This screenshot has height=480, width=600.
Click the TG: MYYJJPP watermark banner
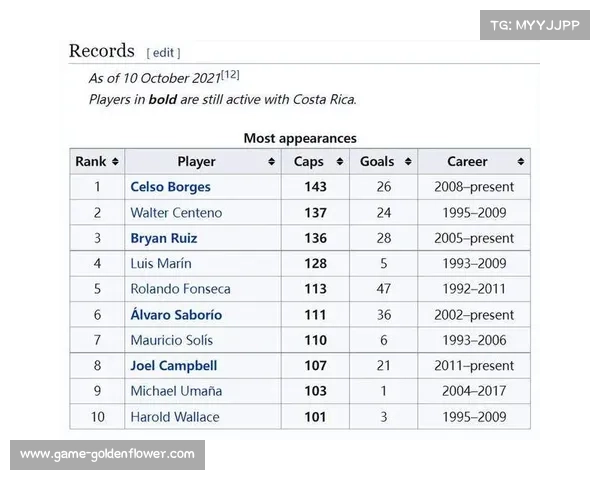pyautogui.click(x=535, y=26)
